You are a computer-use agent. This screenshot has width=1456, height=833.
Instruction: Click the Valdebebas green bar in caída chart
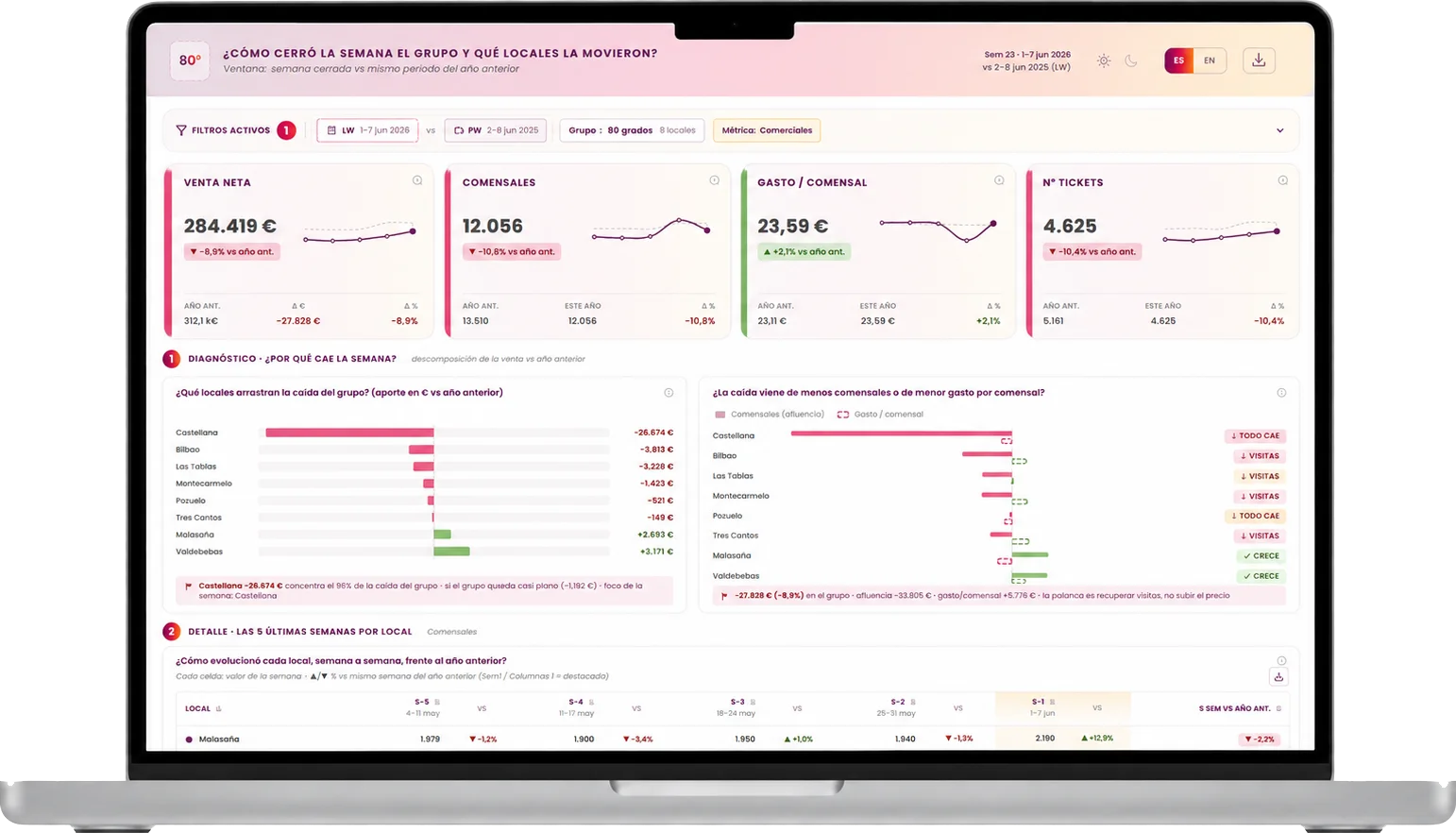(x=451, y=552)
